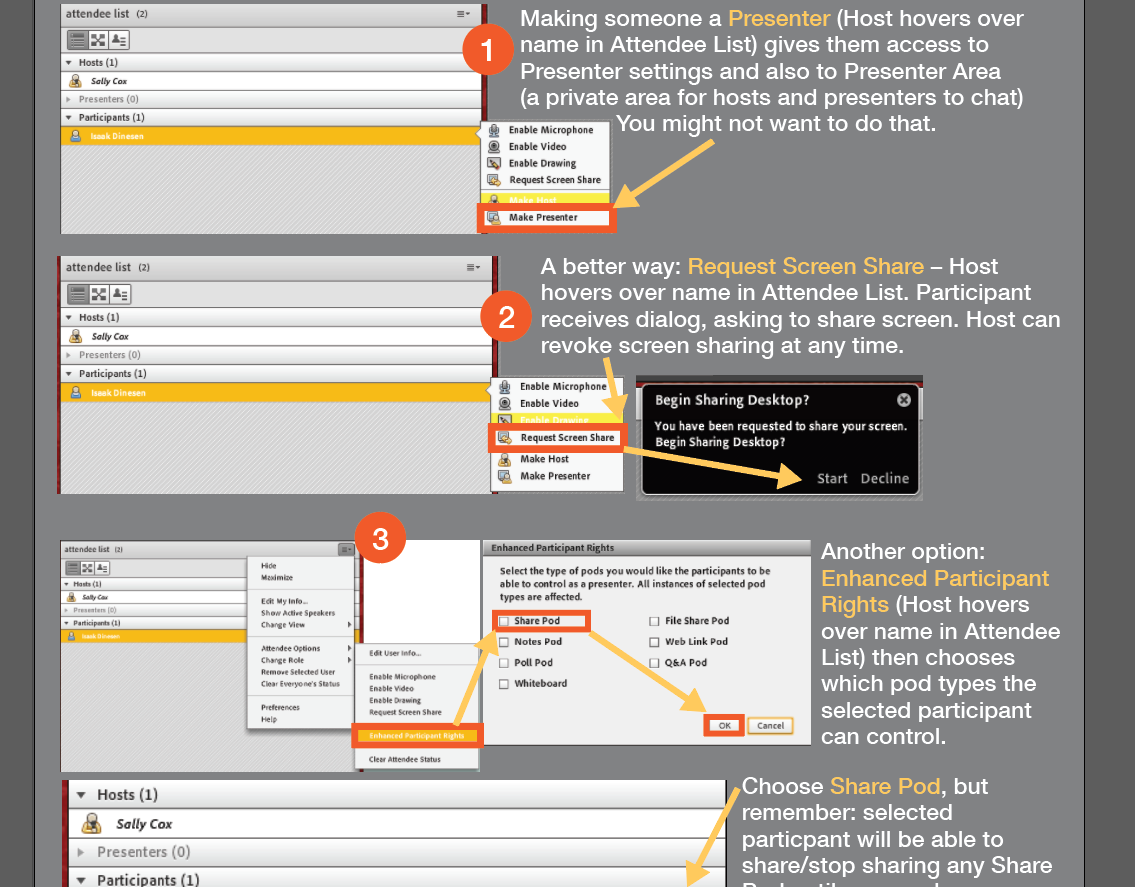Select Enhanced Participant Rights menu item

point(417,736)
